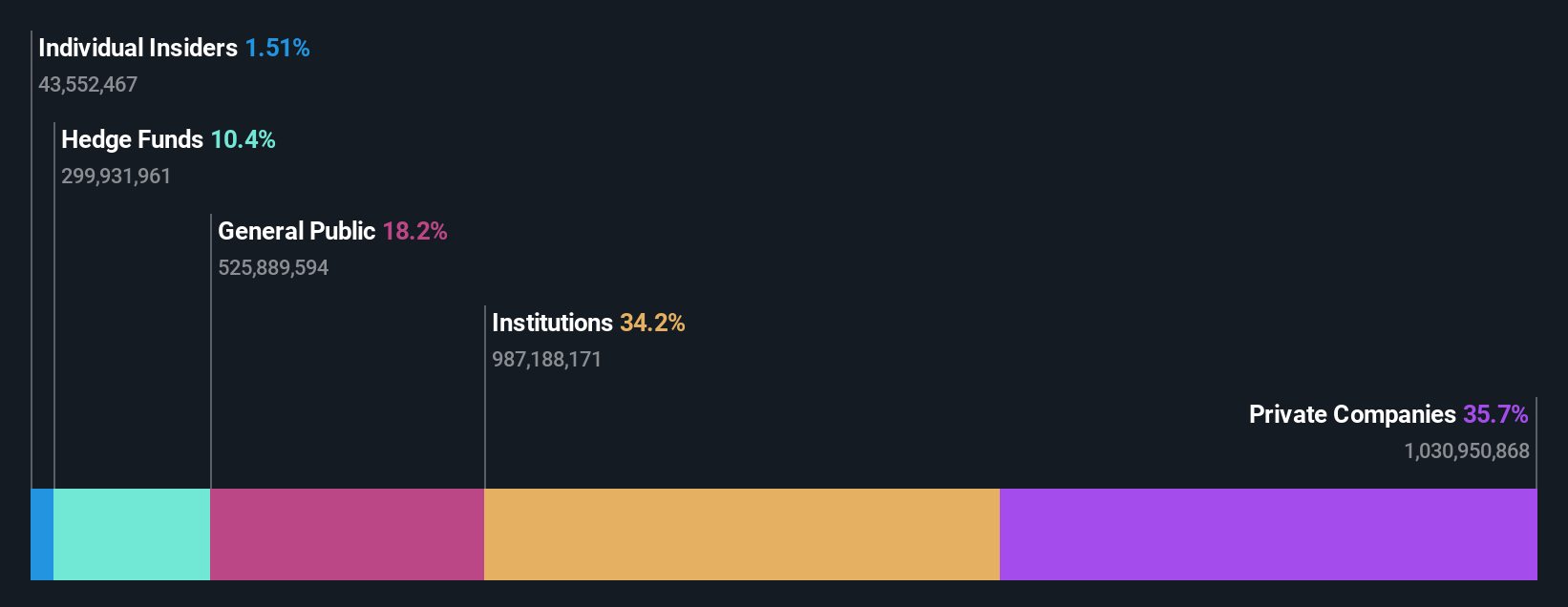1568x607 pixels.
Task: Select the orange Institutions bar segment
Action: pyautogui.click(x=741, y=534)
